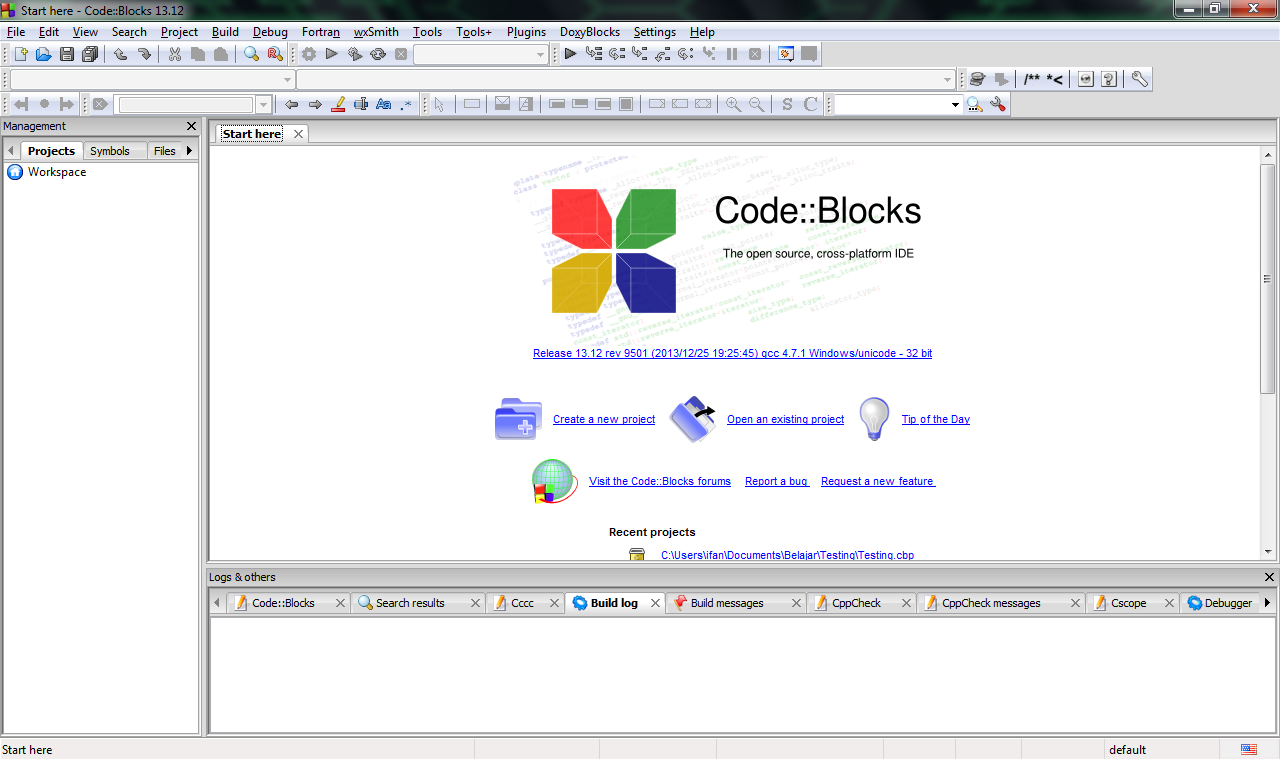Run doxywizard from DoxyBlocks toolbar

coord(978,79)
